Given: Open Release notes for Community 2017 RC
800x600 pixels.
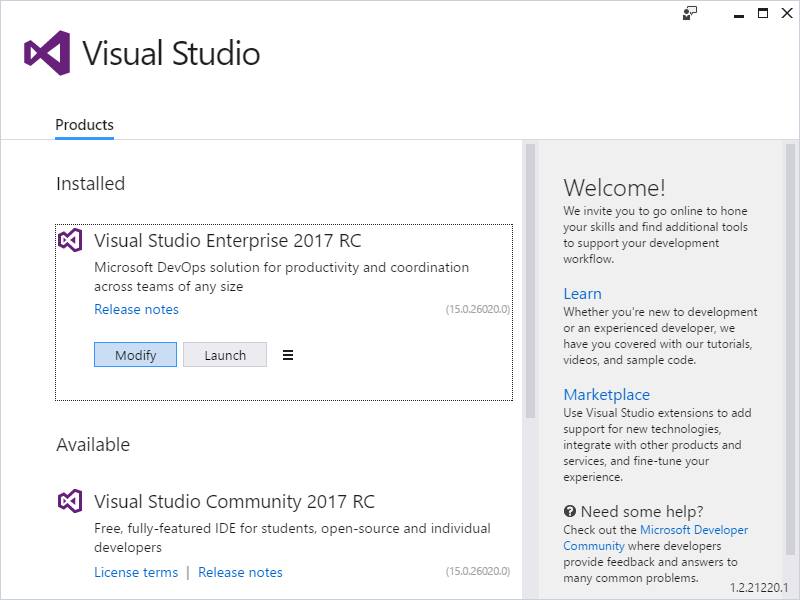Looking at the screenshot, I should click(x=240, y=572).
